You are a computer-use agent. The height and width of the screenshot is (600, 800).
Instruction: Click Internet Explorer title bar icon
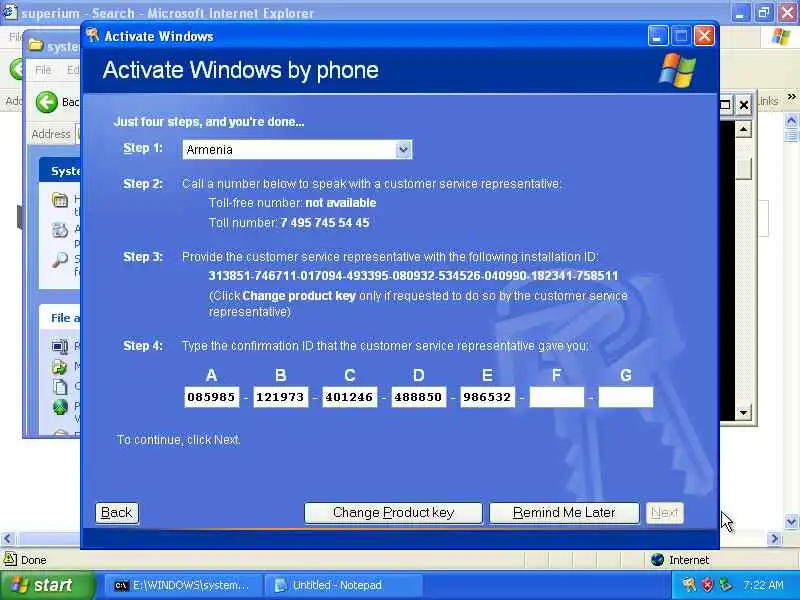10,12
